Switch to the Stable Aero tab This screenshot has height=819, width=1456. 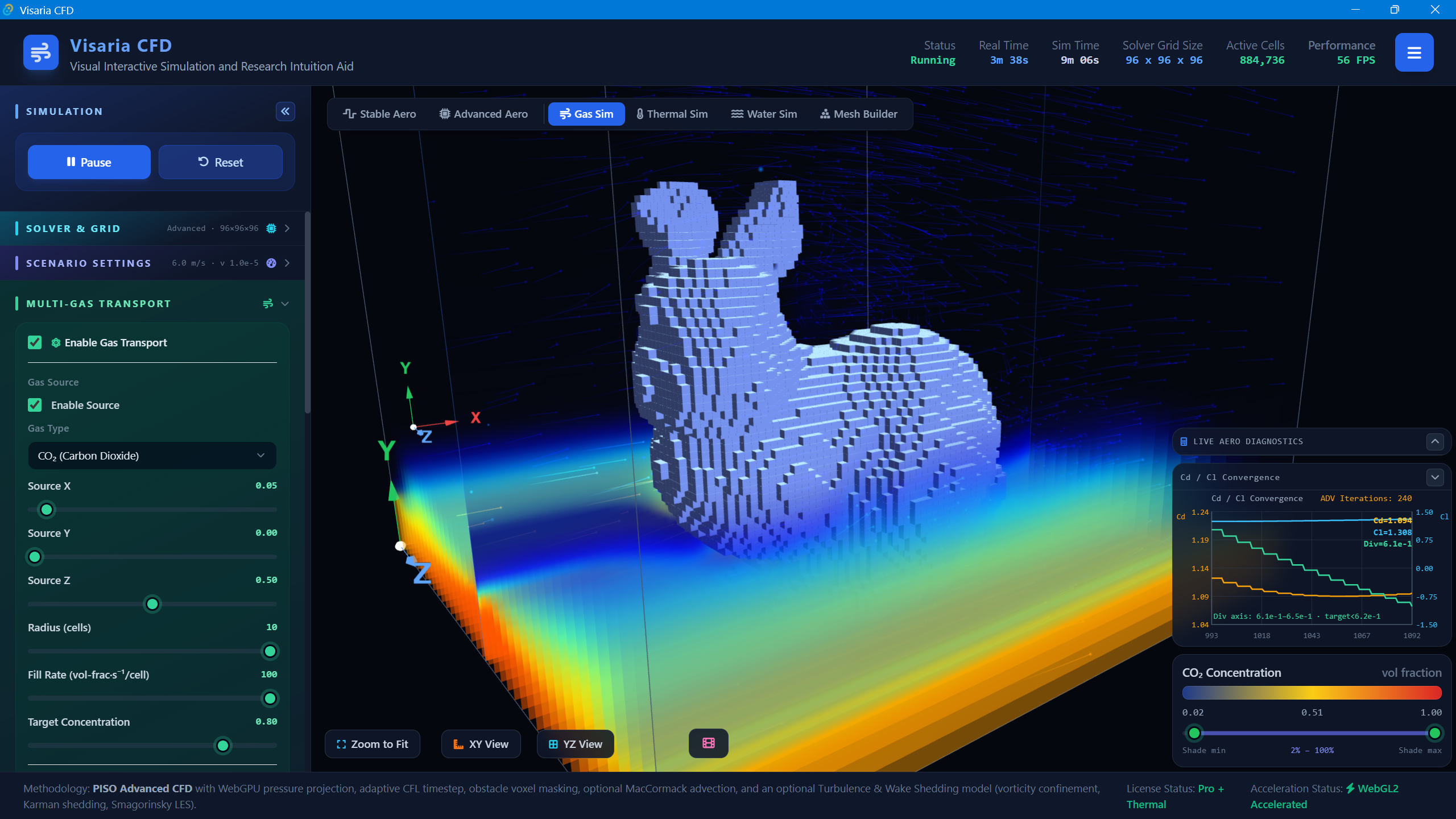[x=379, y=114]
